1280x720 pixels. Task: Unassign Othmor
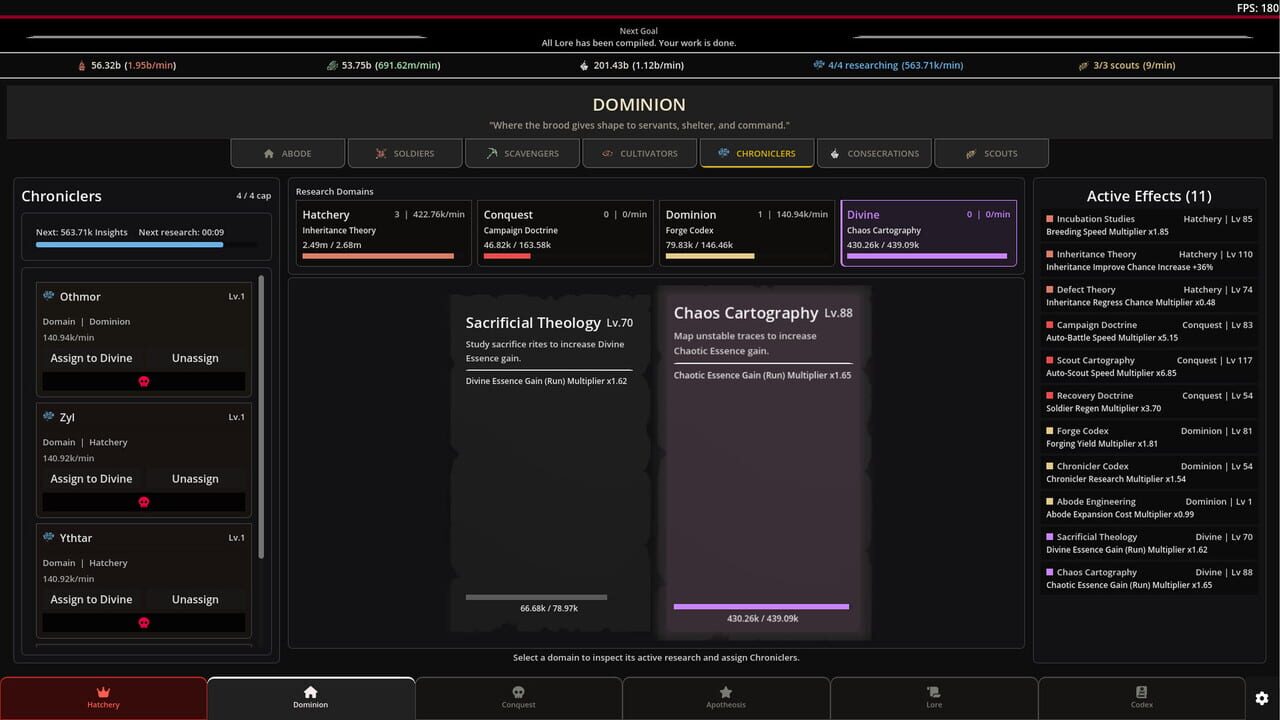coord(195,358)
